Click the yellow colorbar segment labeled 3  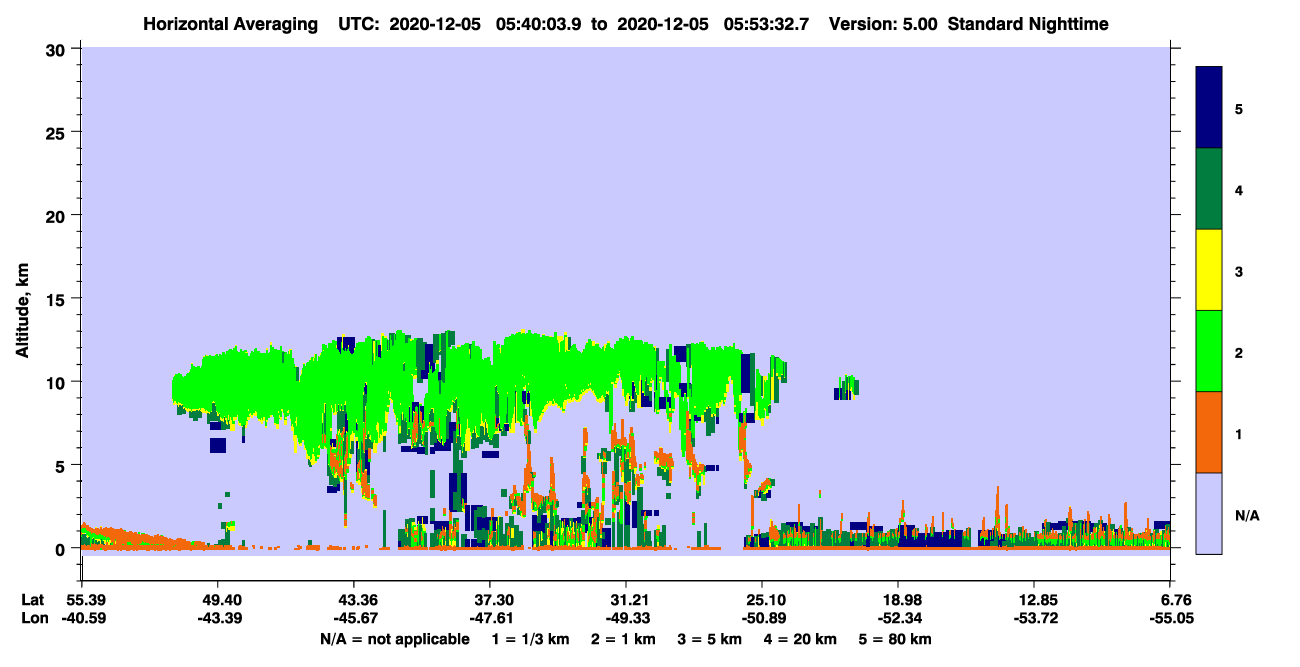tap(1209, 270)
